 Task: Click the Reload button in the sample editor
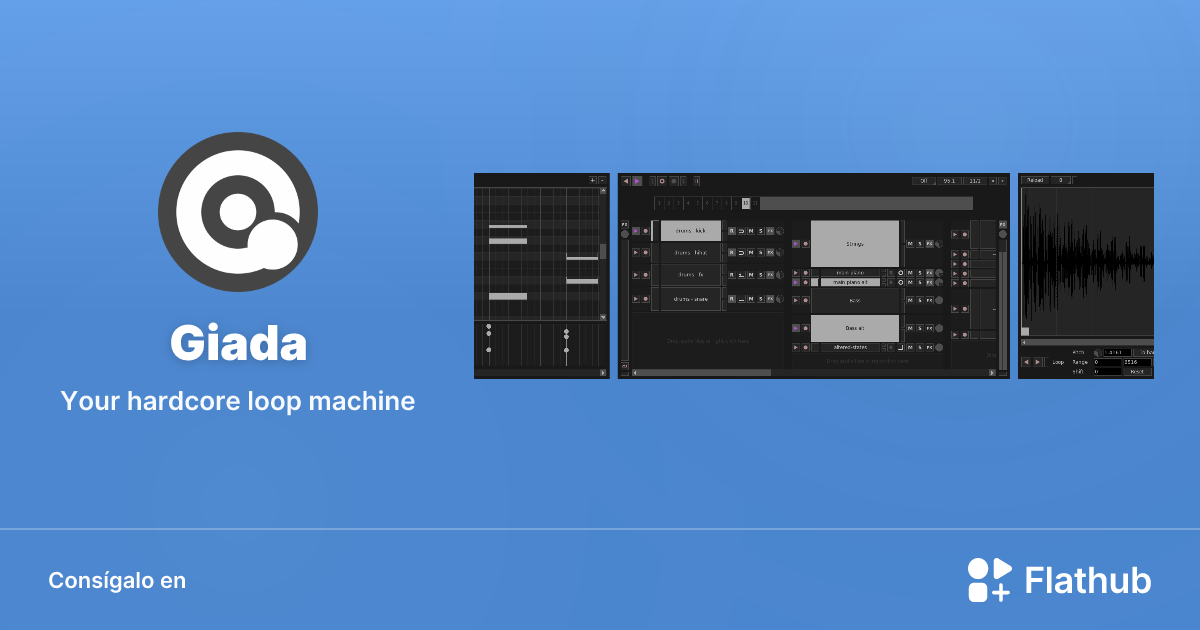pos(1036,180)
